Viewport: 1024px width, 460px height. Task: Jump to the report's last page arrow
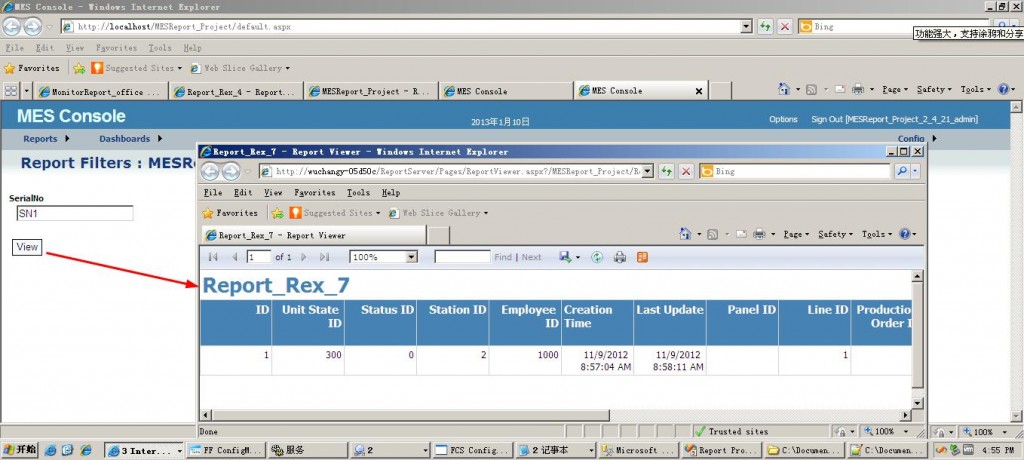click(x=324, y=257)
